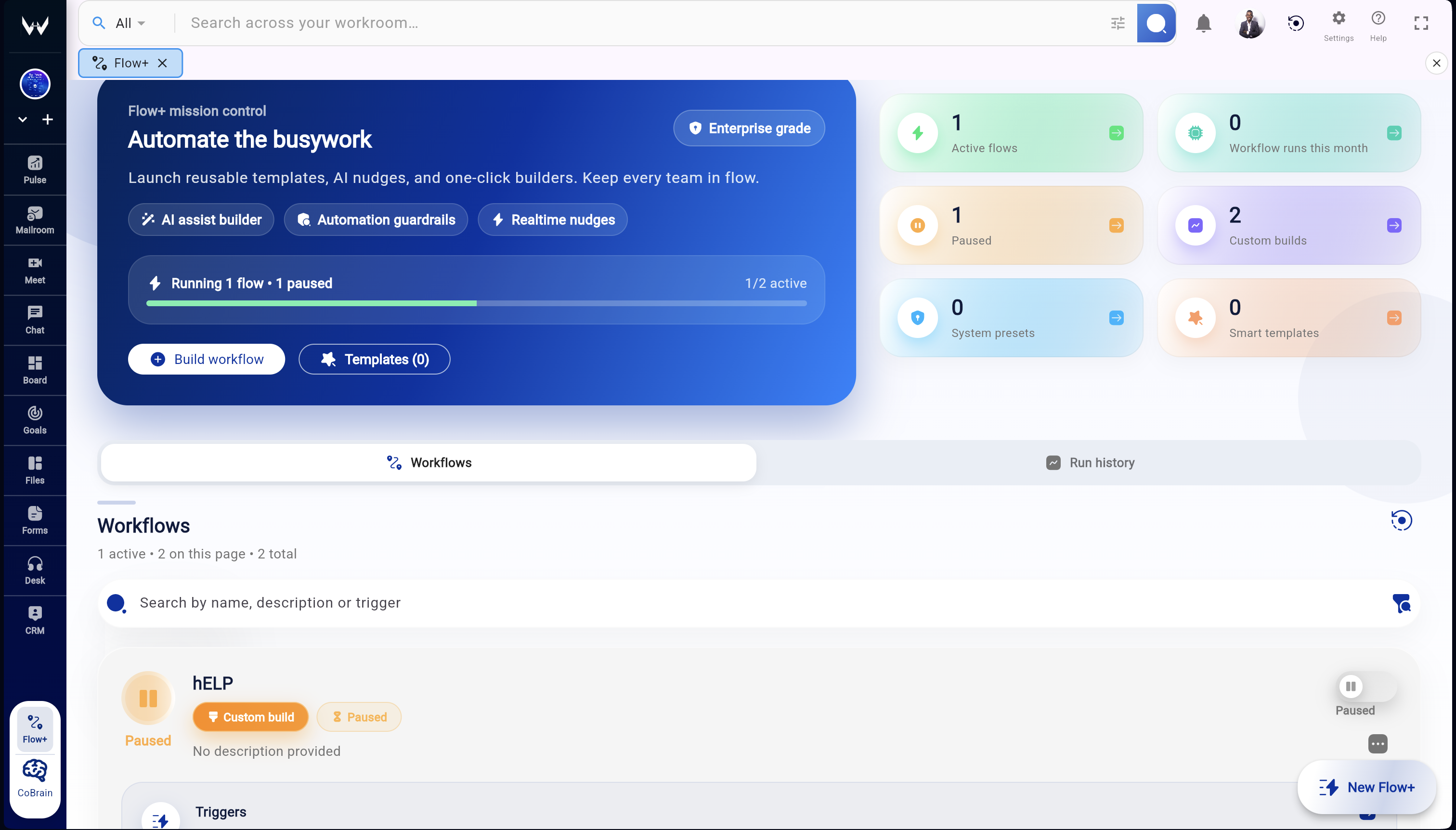Open the ellipsis menu on the hELP workflow
Screen dimensions: 1456x830
click(x=1378, y=744)
